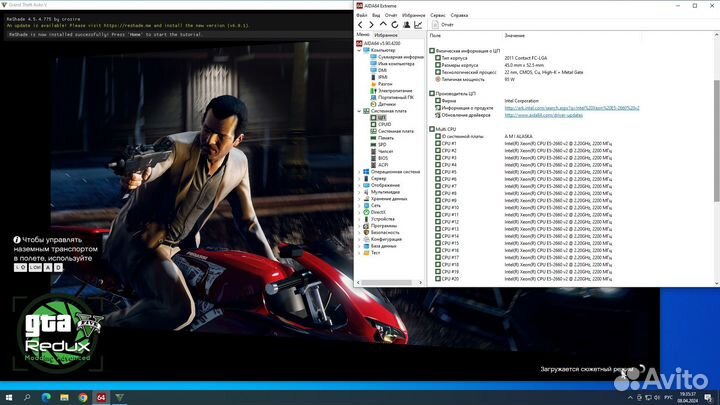Image resolution: width=720 pixels, height=405 pixels.
Task: Open the Файл menu
Action: pos(362,15)
